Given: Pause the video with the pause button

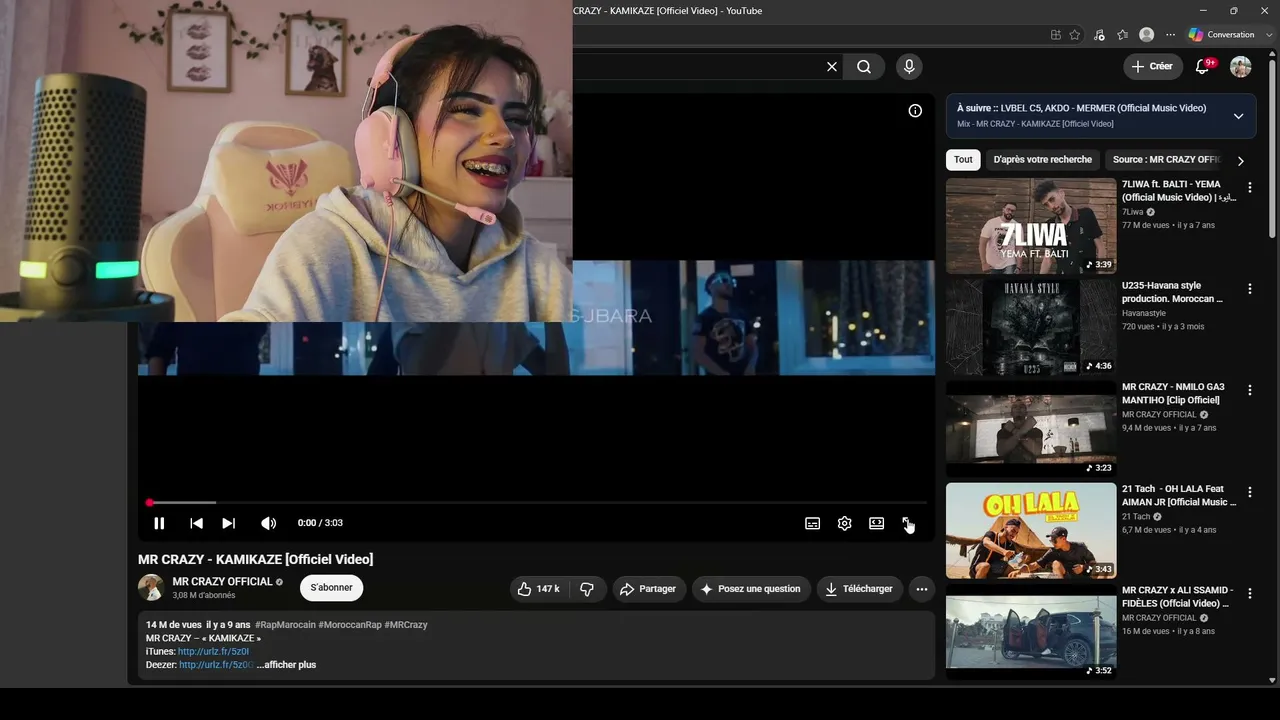Looking at the screenshot, I should click(x=159, y=523).
